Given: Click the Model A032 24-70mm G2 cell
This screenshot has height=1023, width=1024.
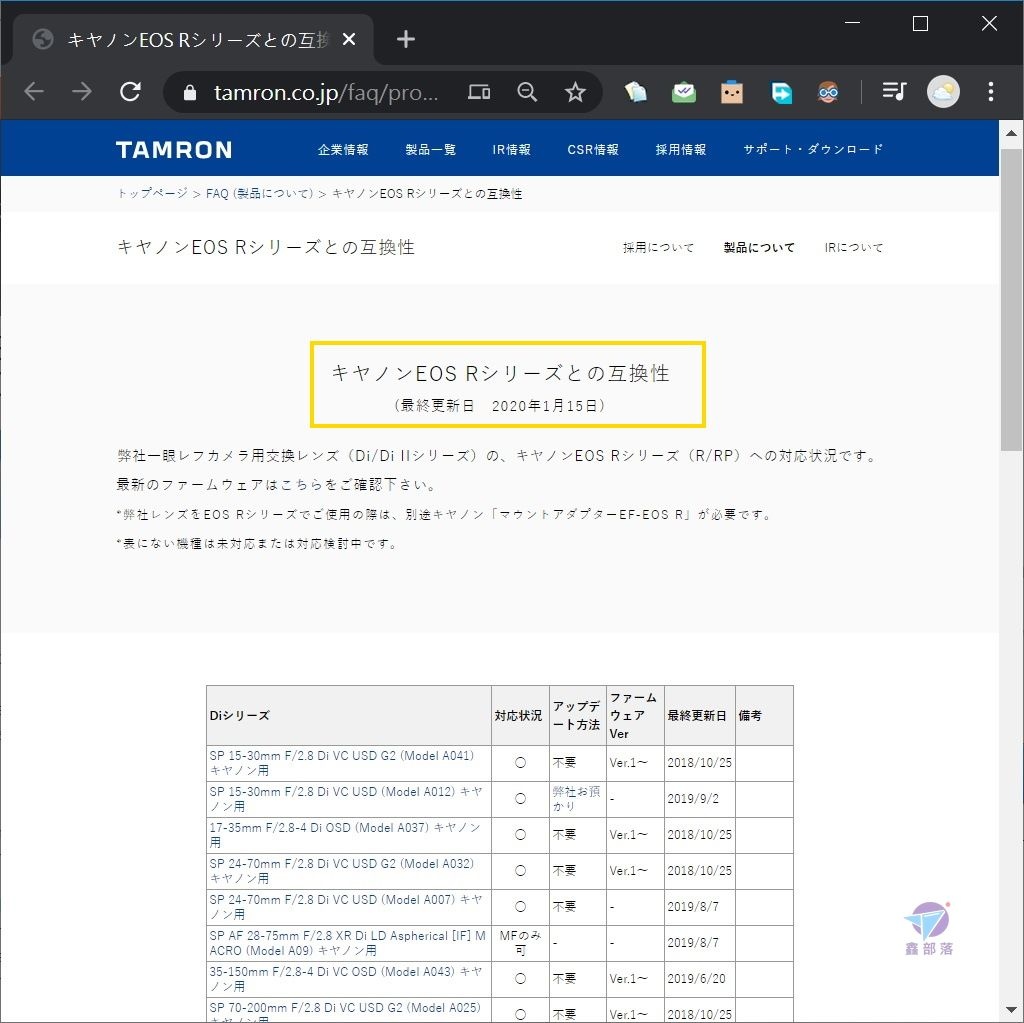Looking at the screenshot, I should click(x=349, y=871).
